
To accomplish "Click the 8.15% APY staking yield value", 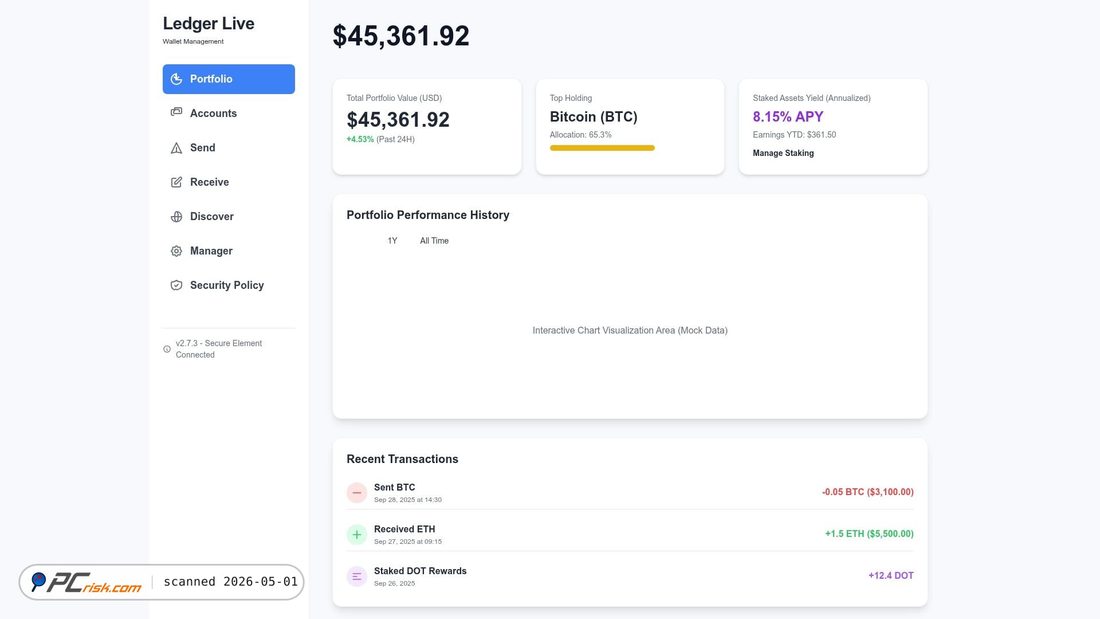I will coord(788,117).
